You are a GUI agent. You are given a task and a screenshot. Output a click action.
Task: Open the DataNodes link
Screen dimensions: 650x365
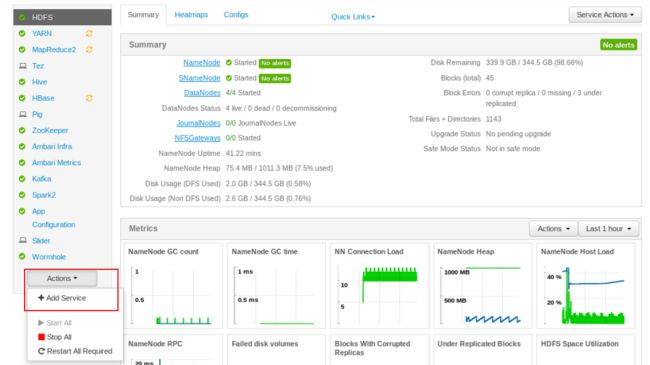(202, 93)
